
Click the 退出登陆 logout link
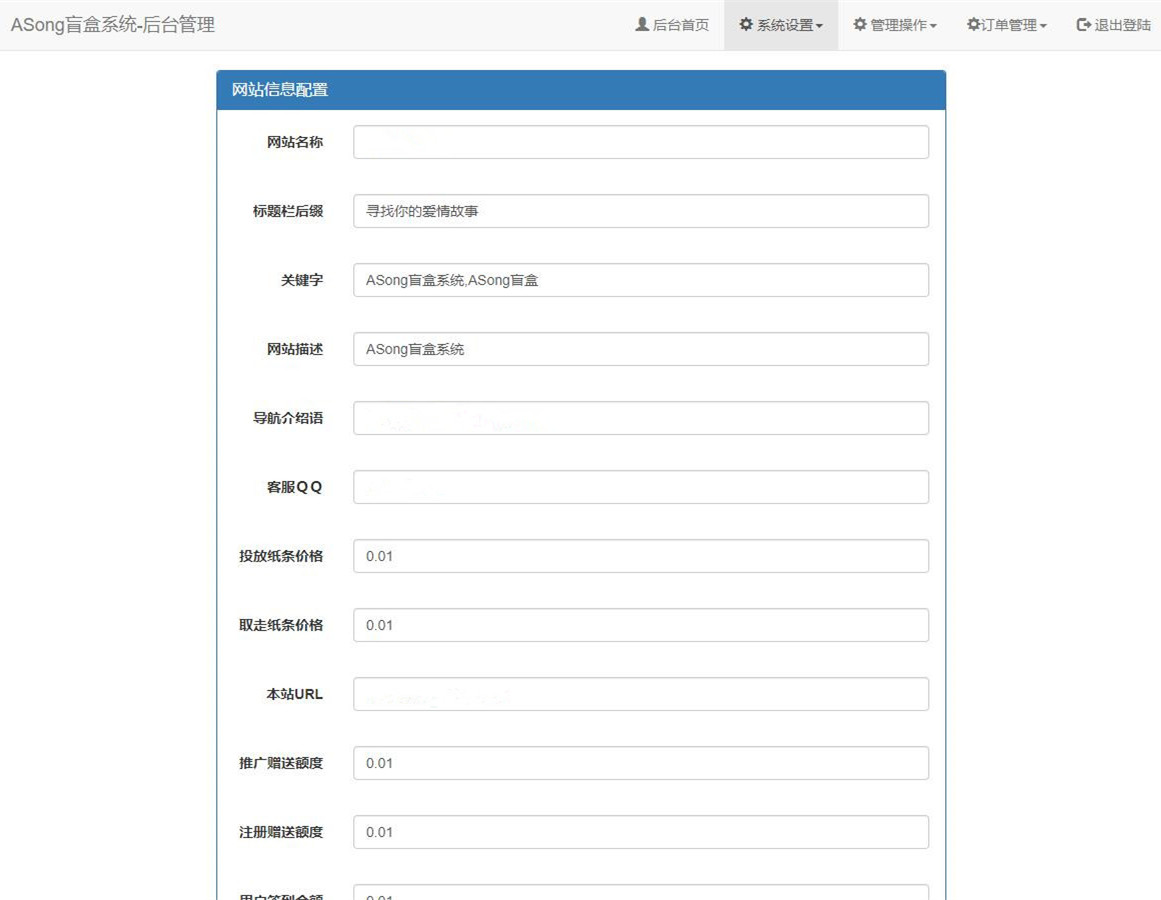pos(1114,25)
